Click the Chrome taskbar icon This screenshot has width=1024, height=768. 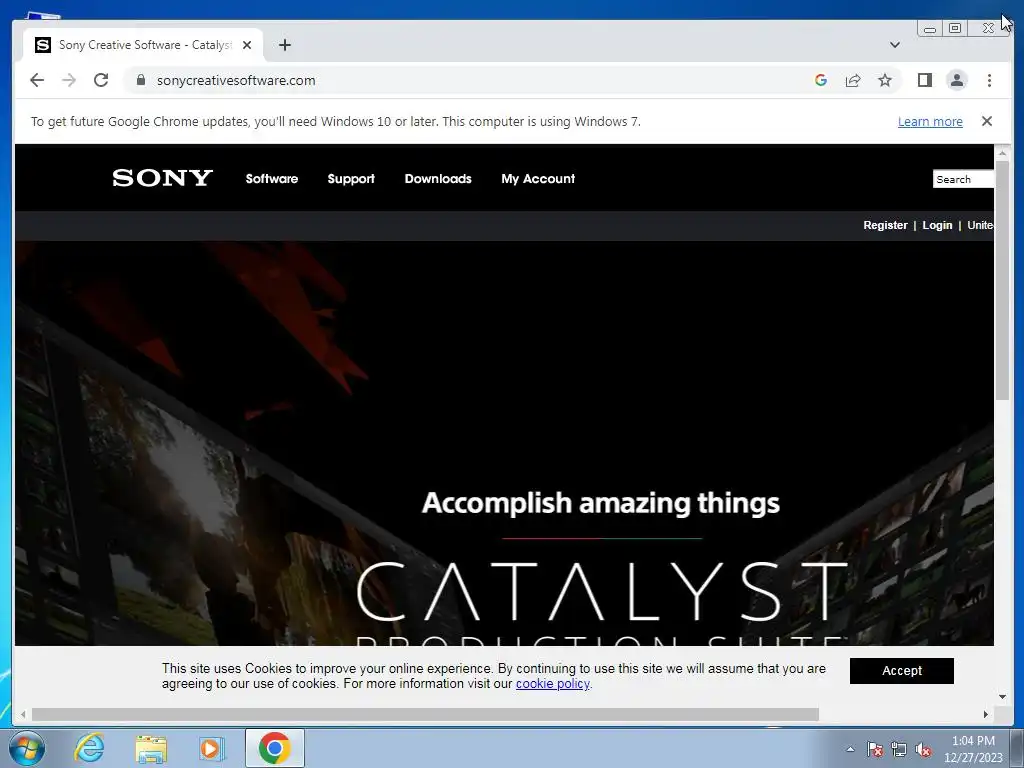(x=274, y=748)
